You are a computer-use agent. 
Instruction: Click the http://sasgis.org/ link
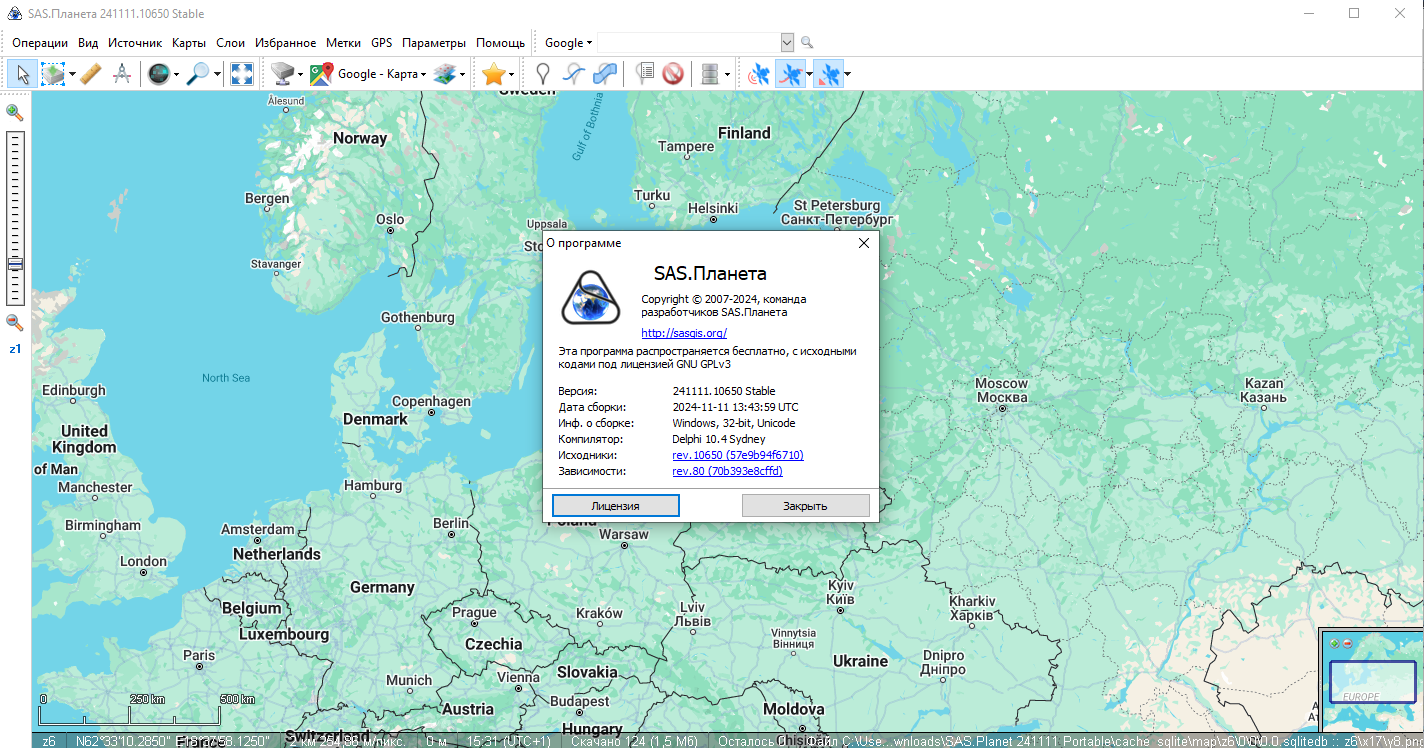[x=684, y=333]
